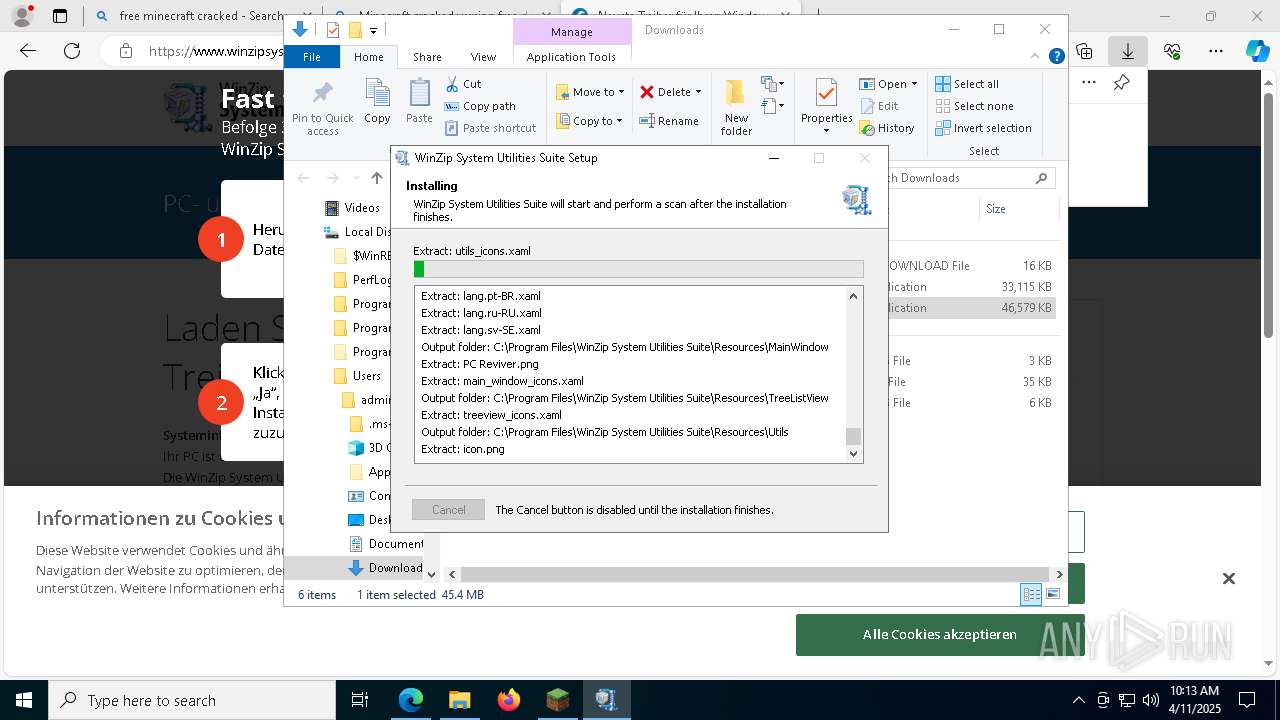Click the History ribbon item
Viewport: 1280px width, 720px height.
pyautogui.click(x=887, y=128)
